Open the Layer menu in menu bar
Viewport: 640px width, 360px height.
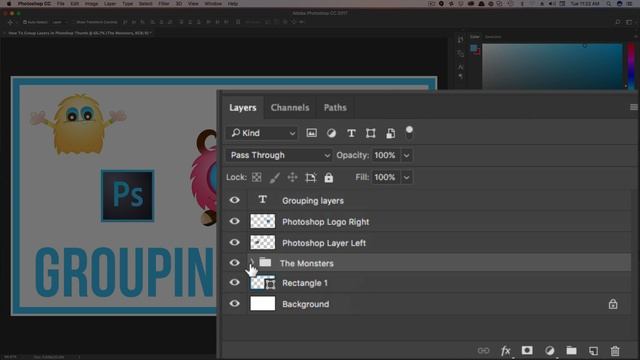click(x=110, y=4)
